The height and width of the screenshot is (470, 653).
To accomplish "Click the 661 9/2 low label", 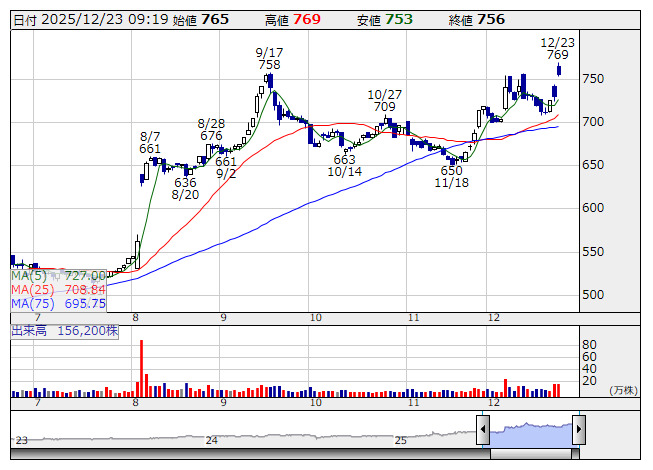I will point(226,167).
